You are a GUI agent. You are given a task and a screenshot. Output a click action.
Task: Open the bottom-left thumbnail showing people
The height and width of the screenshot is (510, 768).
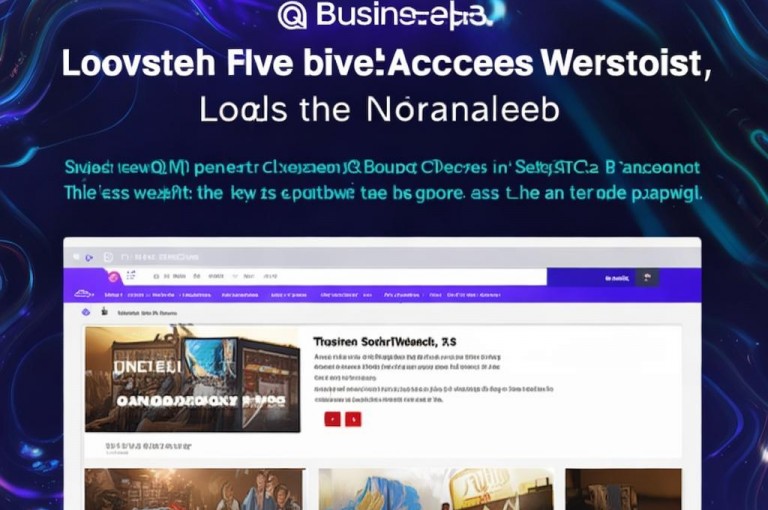pos(194,489)
